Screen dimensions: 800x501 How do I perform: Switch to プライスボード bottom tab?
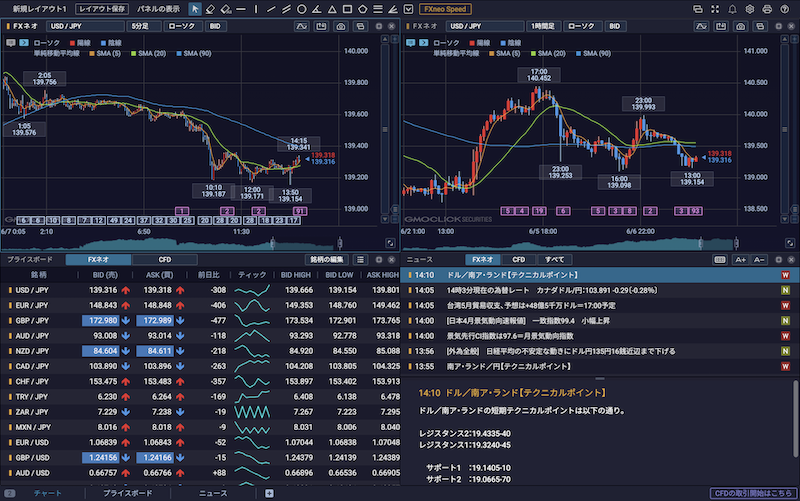tap(128, 493)
